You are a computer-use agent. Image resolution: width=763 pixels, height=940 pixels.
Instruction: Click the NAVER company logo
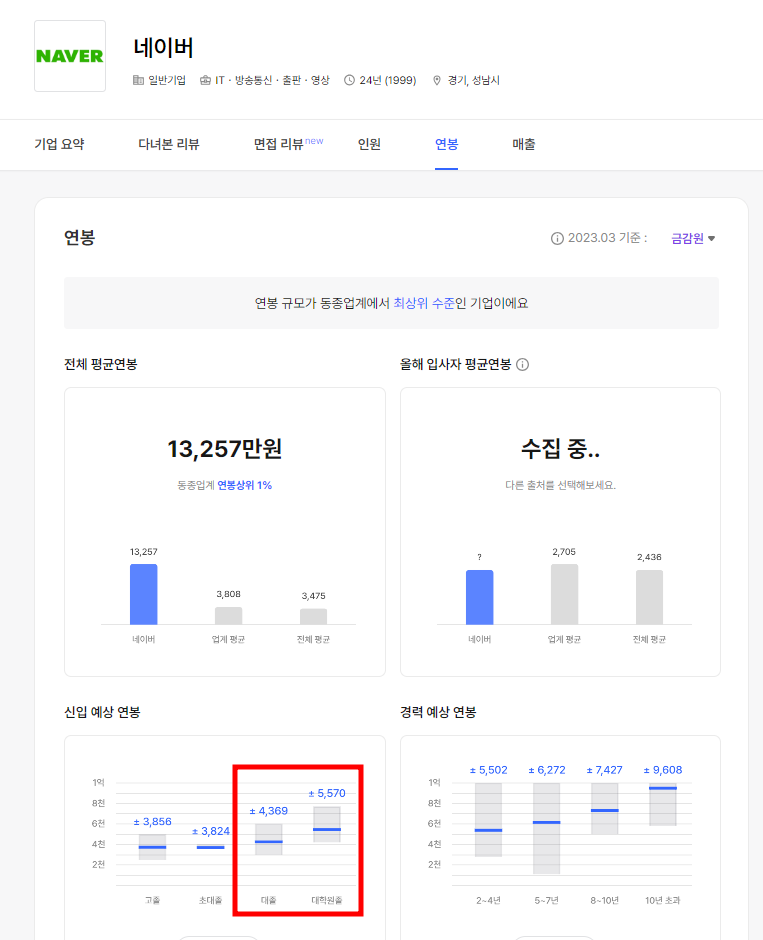click(70, 56)
